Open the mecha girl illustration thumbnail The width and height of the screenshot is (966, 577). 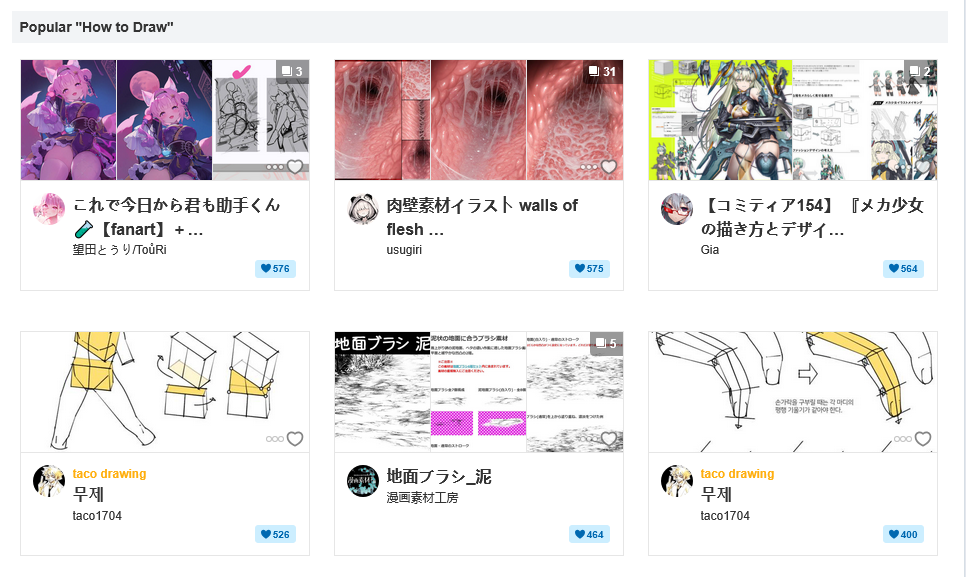793,120
